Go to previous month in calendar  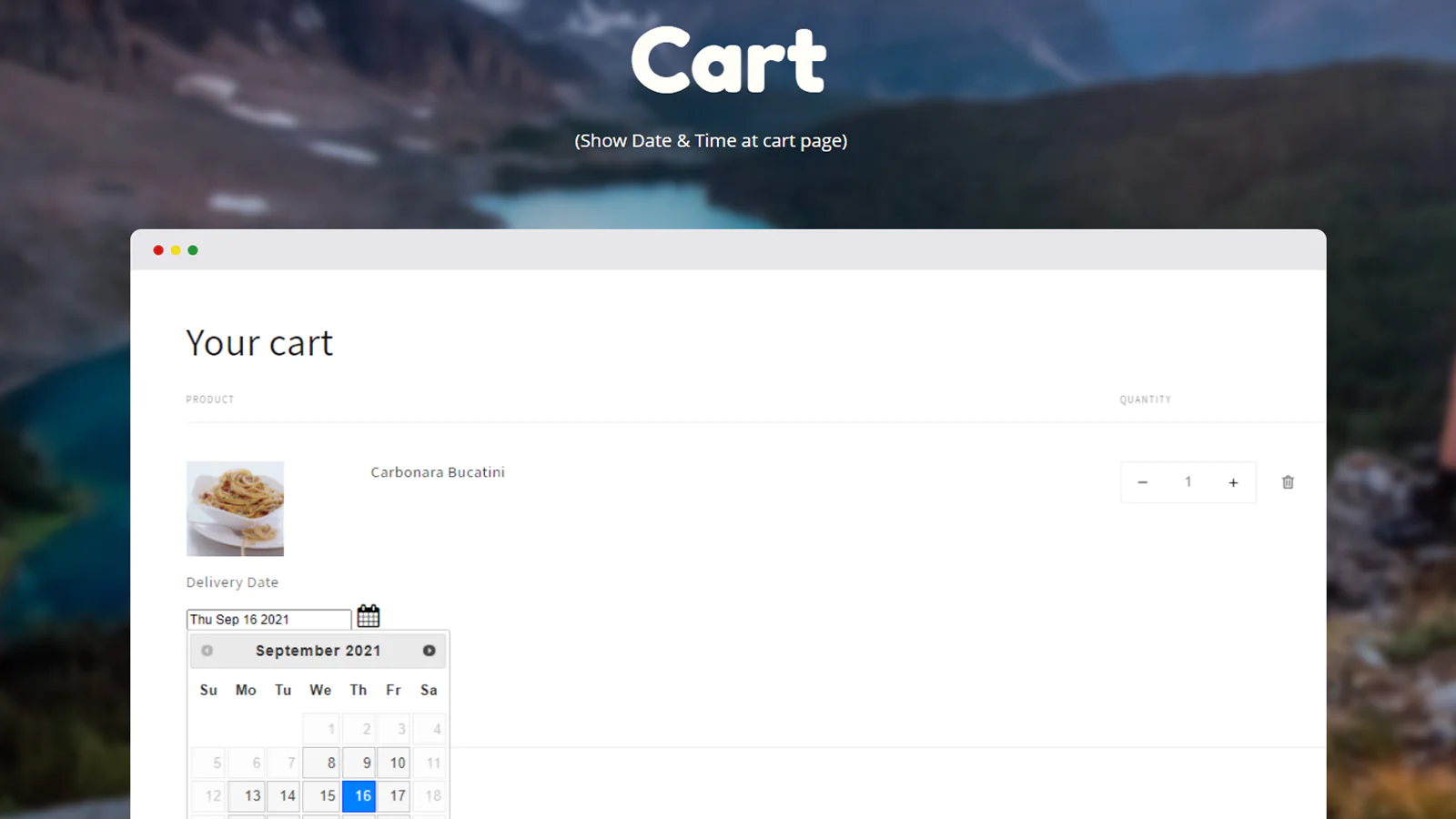207,651
